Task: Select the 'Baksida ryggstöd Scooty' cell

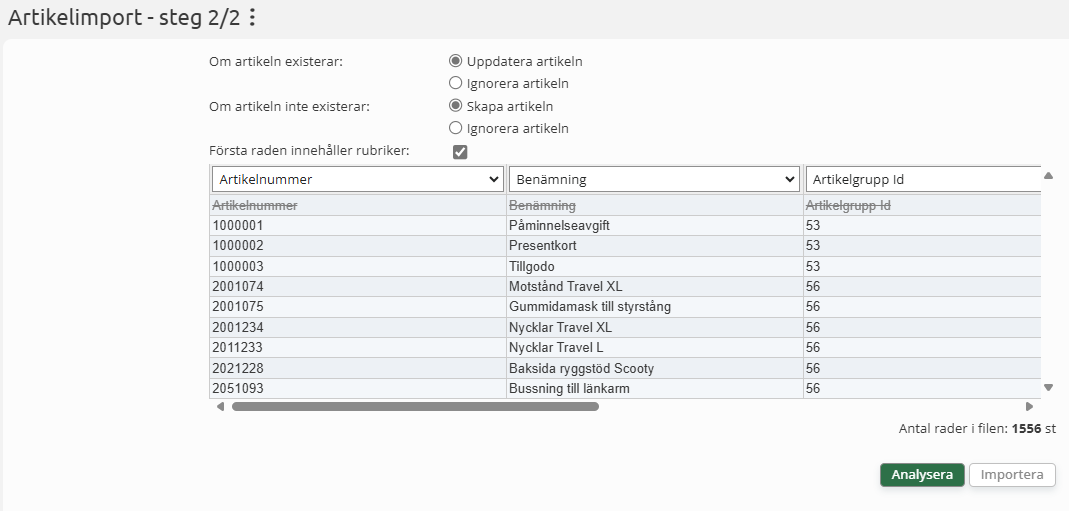Action: (x=581, y=368)
